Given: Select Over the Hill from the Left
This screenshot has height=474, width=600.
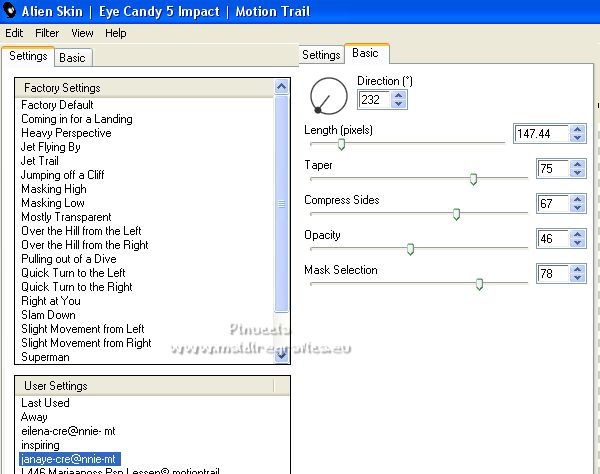Looking at the screenshot, I should [x=81, y=231].
